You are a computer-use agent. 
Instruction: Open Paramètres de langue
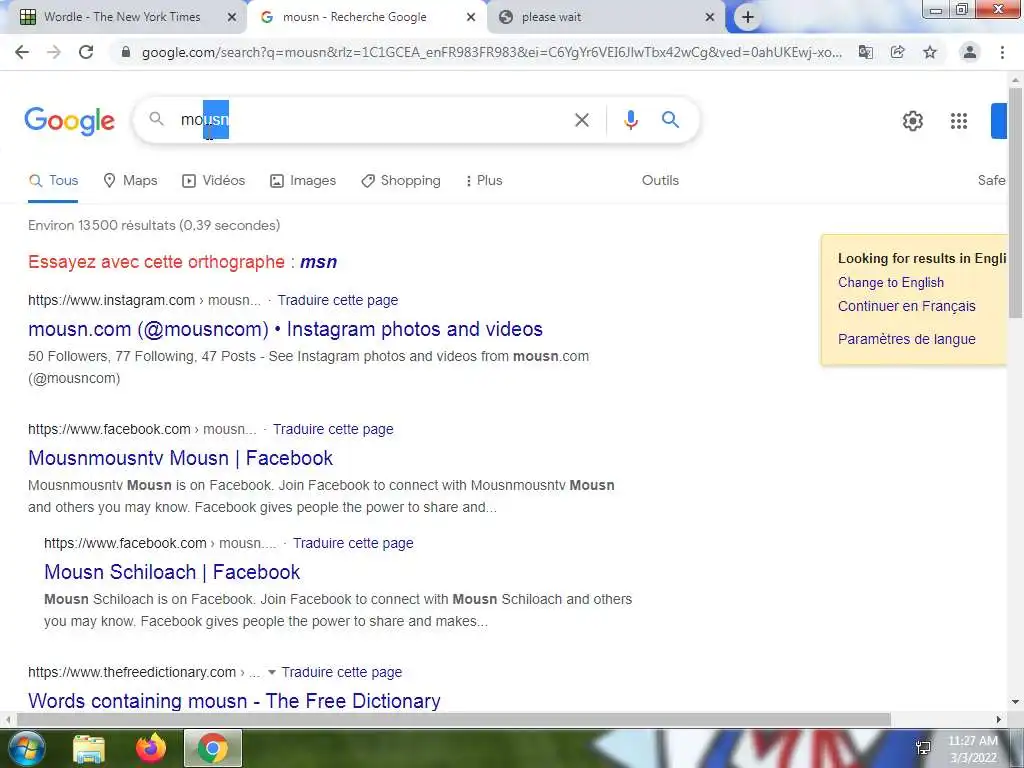[906, 339]
